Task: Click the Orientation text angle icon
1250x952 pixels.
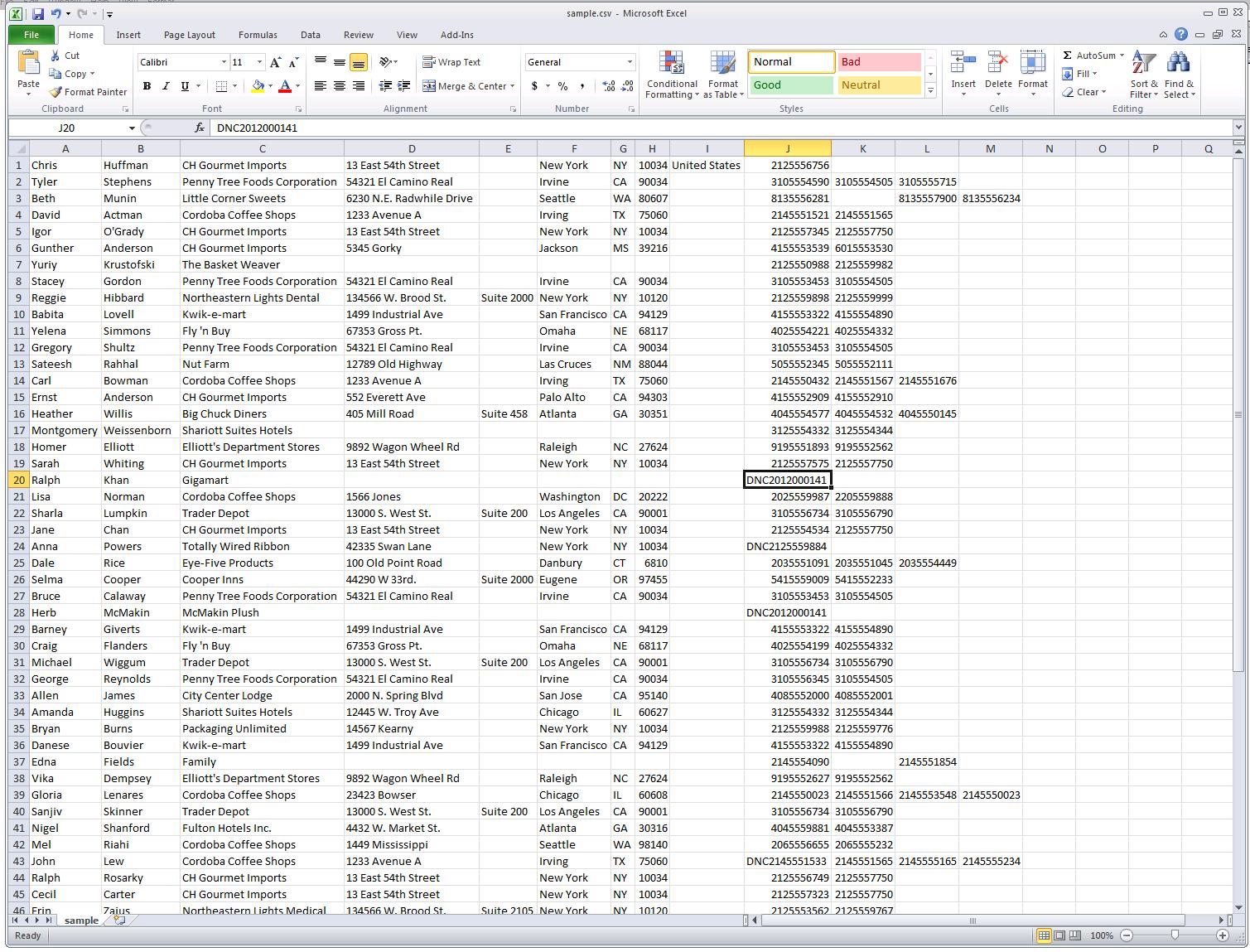Action: tap(385, 62)
